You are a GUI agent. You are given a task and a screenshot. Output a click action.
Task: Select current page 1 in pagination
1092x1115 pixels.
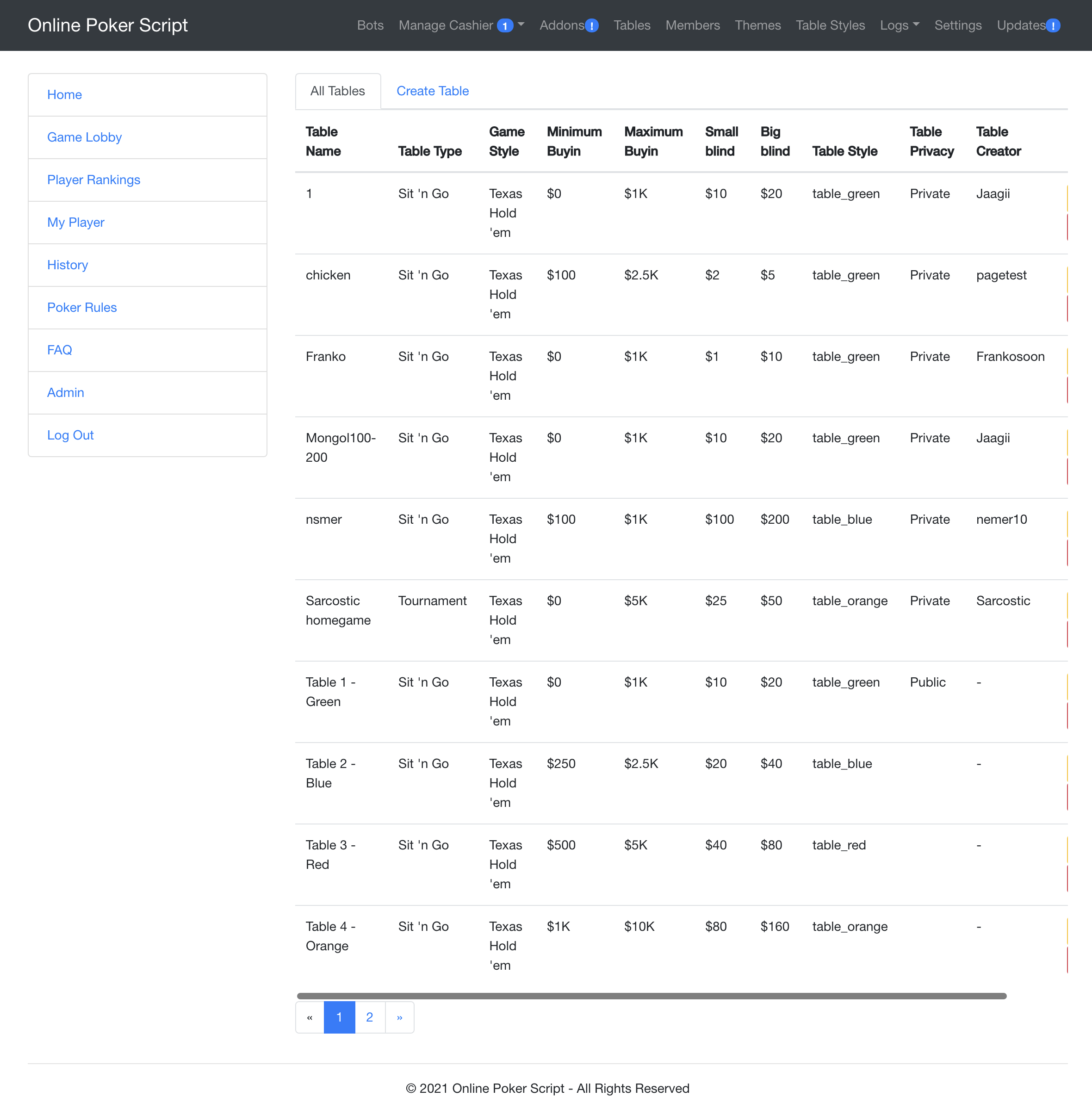pyautogui.click(x=339, y=1017)
